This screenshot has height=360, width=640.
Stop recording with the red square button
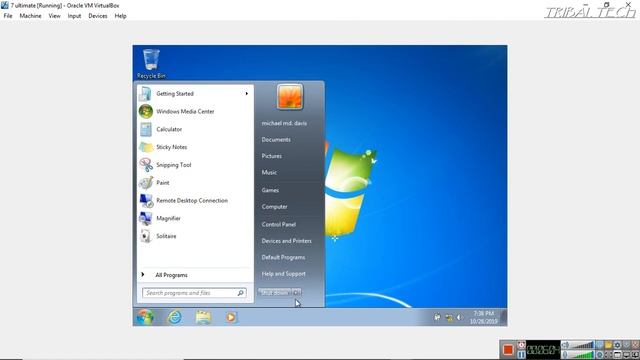[x=508, y=349]
